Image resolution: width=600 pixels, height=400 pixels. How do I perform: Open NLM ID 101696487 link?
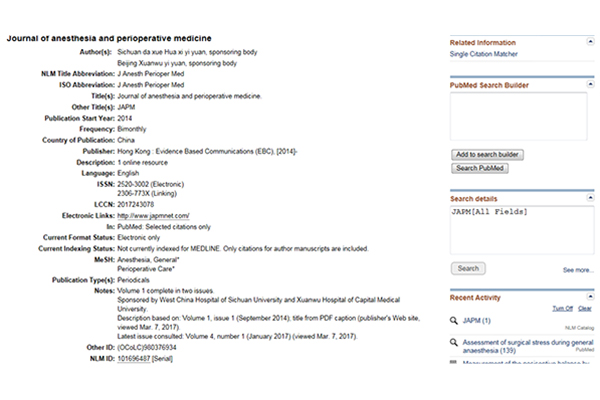134,359
